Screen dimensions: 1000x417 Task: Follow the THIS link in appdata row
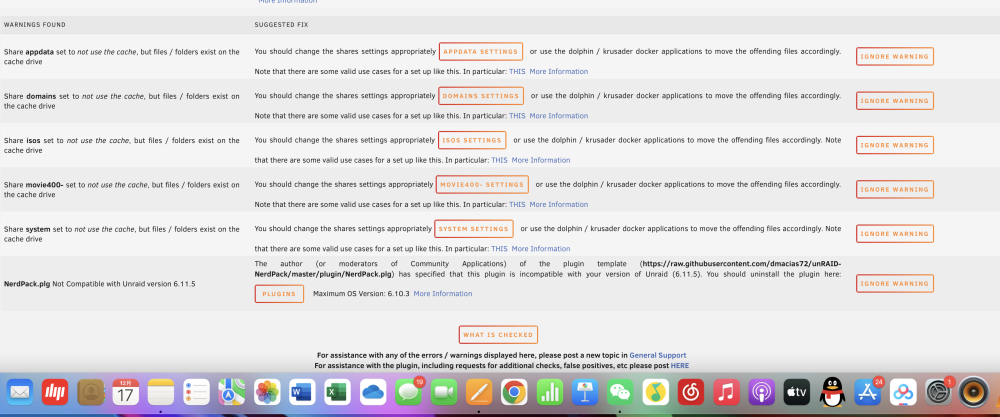pyautogui.click(x=517, y=71)
